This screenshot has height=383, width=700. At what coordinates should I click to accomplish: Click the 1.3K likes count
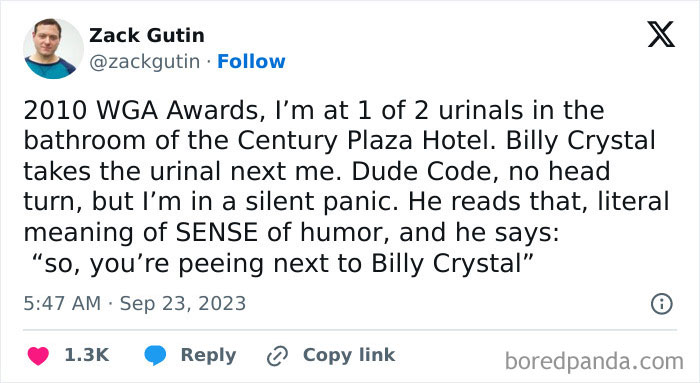point(87,355)
